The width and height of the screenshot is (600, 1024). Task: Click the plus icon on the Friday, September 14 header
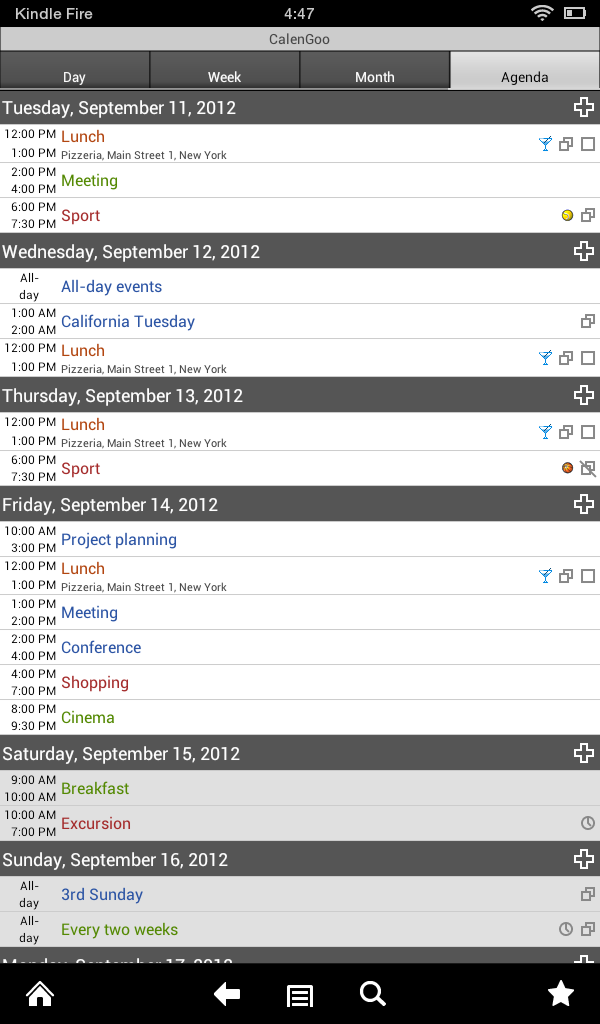[584, 504]
